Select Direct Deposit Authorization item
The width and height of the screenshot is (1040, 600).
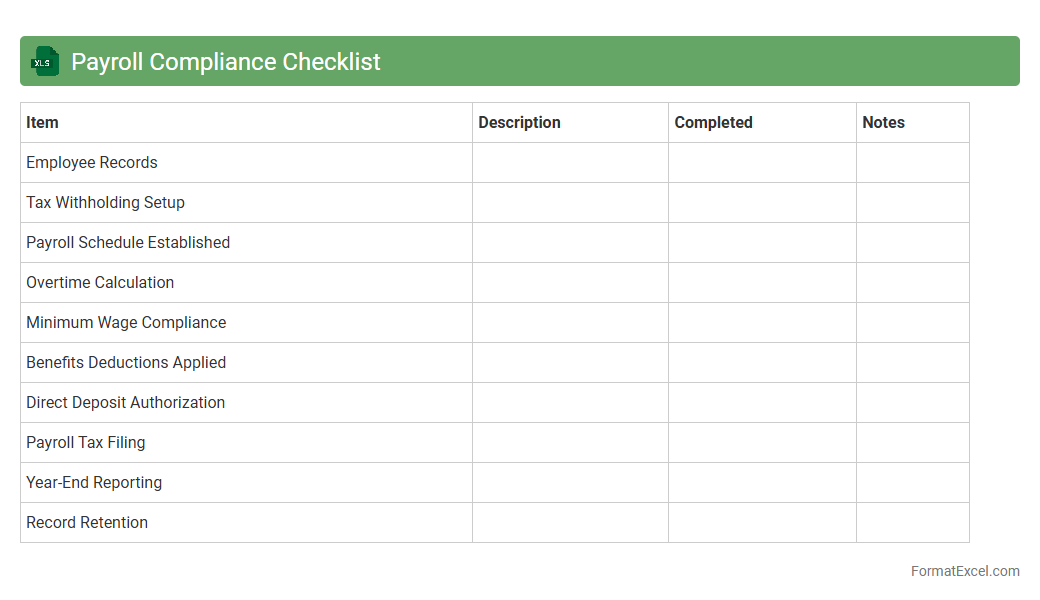(125, 403)
